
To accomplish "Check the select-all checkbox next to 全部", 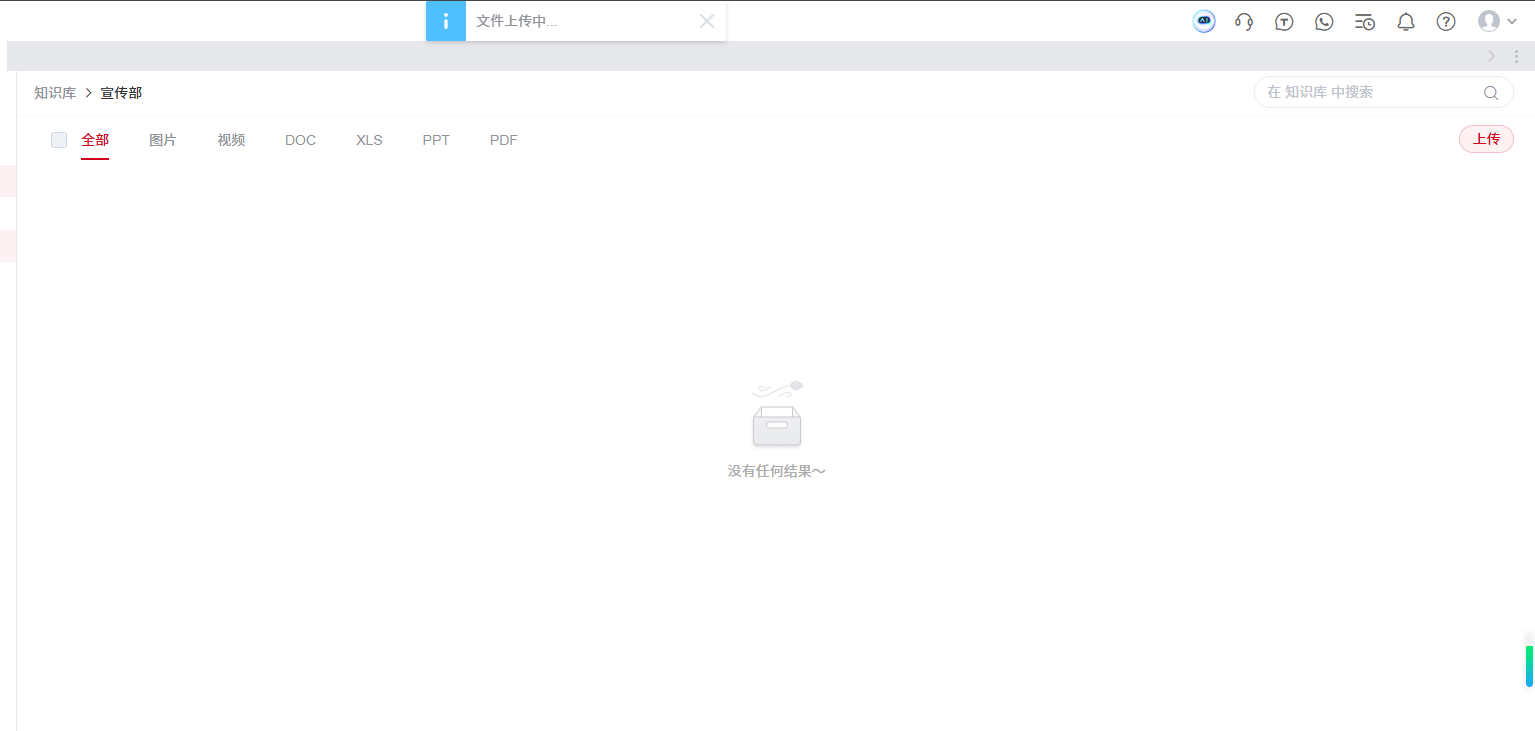I will coord(58,140).
